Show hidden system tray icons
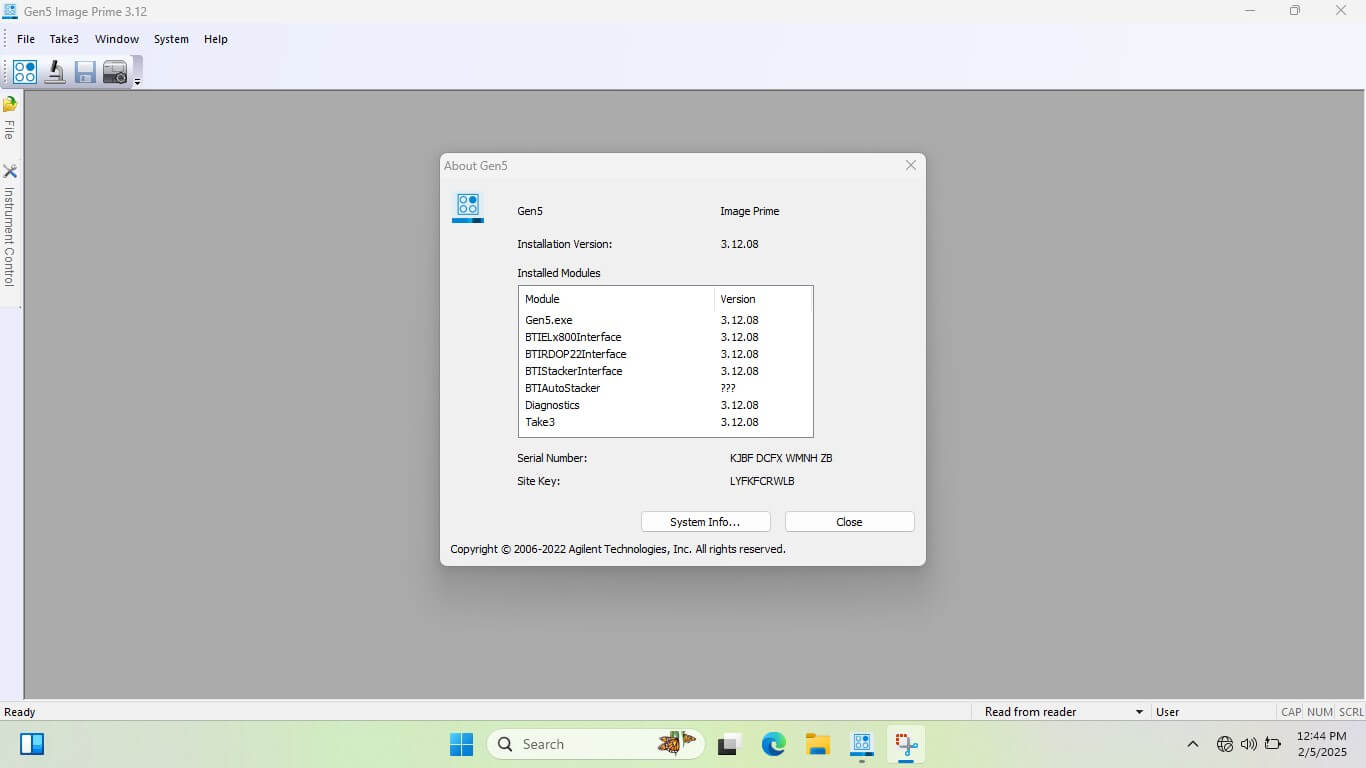The height and width of the screenshot is (768, 1366). pyautogui.click(x=1192, y=744)
